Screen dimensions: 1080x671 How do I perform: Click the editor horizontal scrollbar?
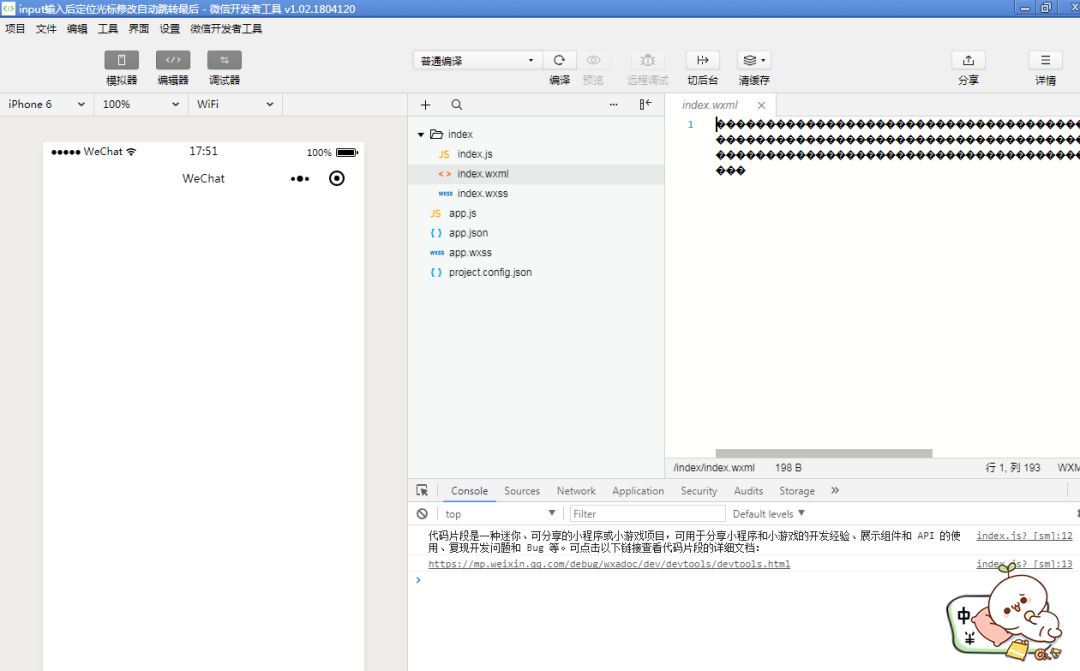coord(824,453)
